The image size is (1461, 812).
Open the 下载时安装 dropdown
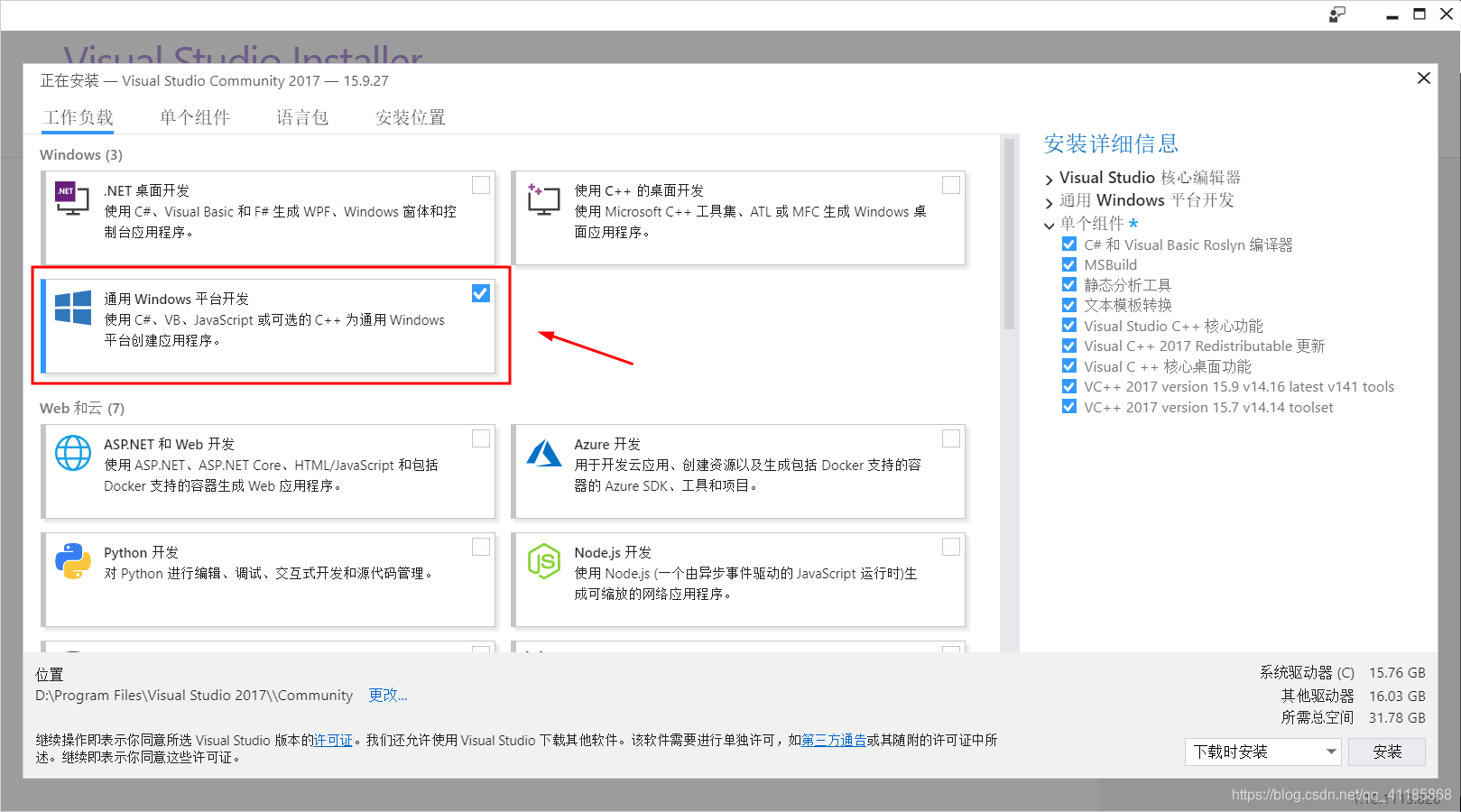(1262, 752)
